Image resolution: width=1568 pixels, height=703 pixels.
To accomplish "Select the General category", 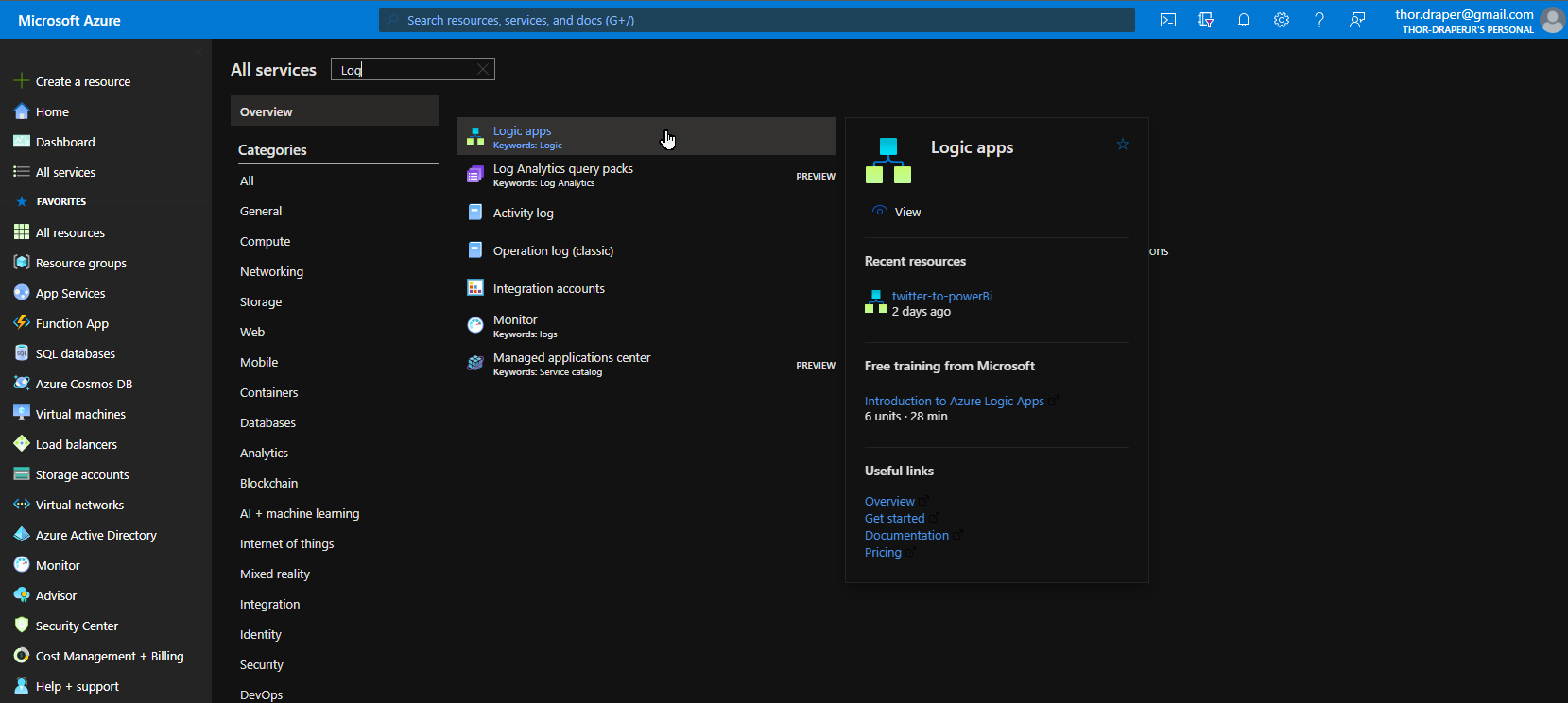I will (x=261, y=211).
